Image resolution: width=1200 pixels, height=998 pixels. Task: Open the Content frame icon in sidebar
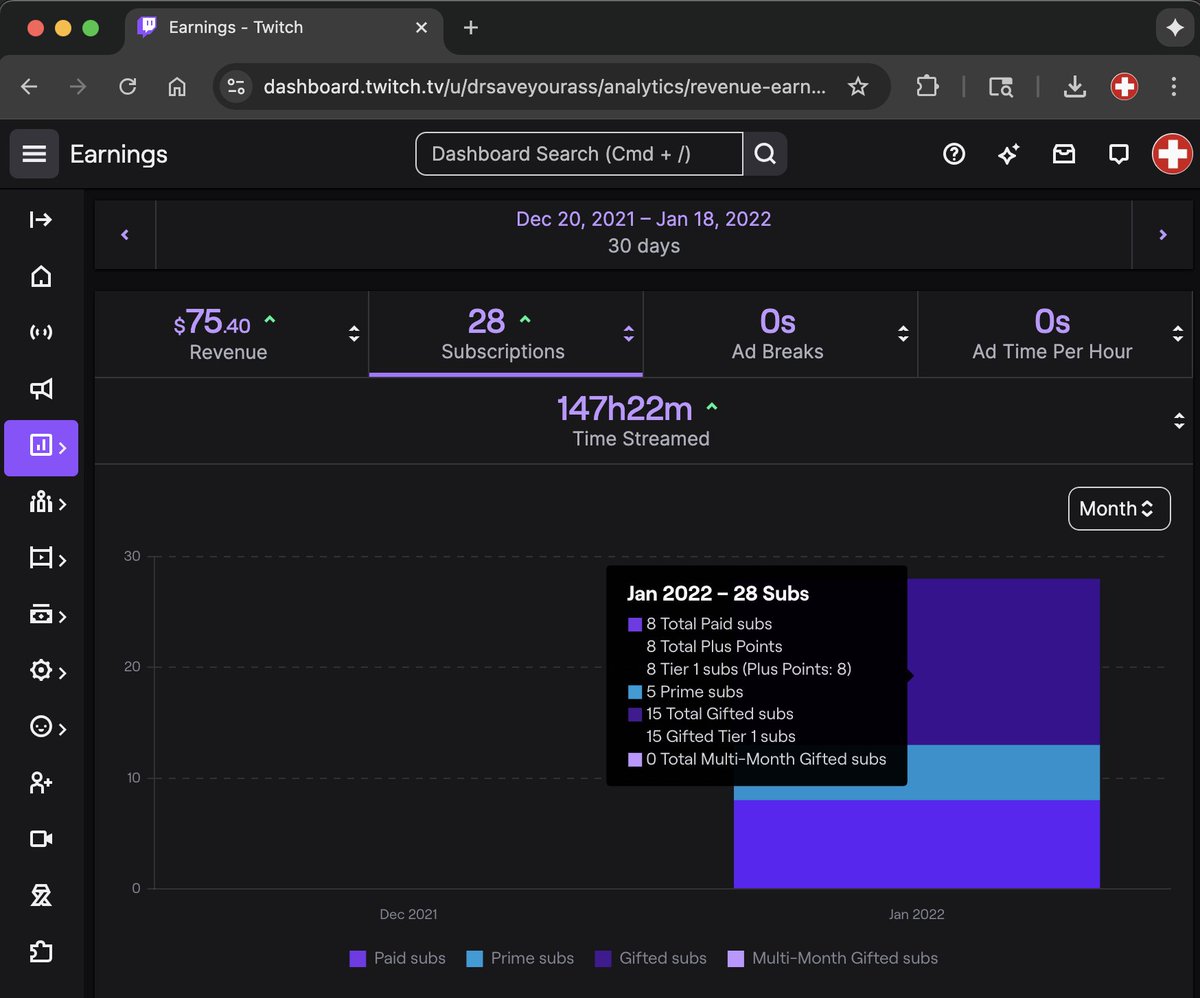pyautogui.click(x=41, y=559)
